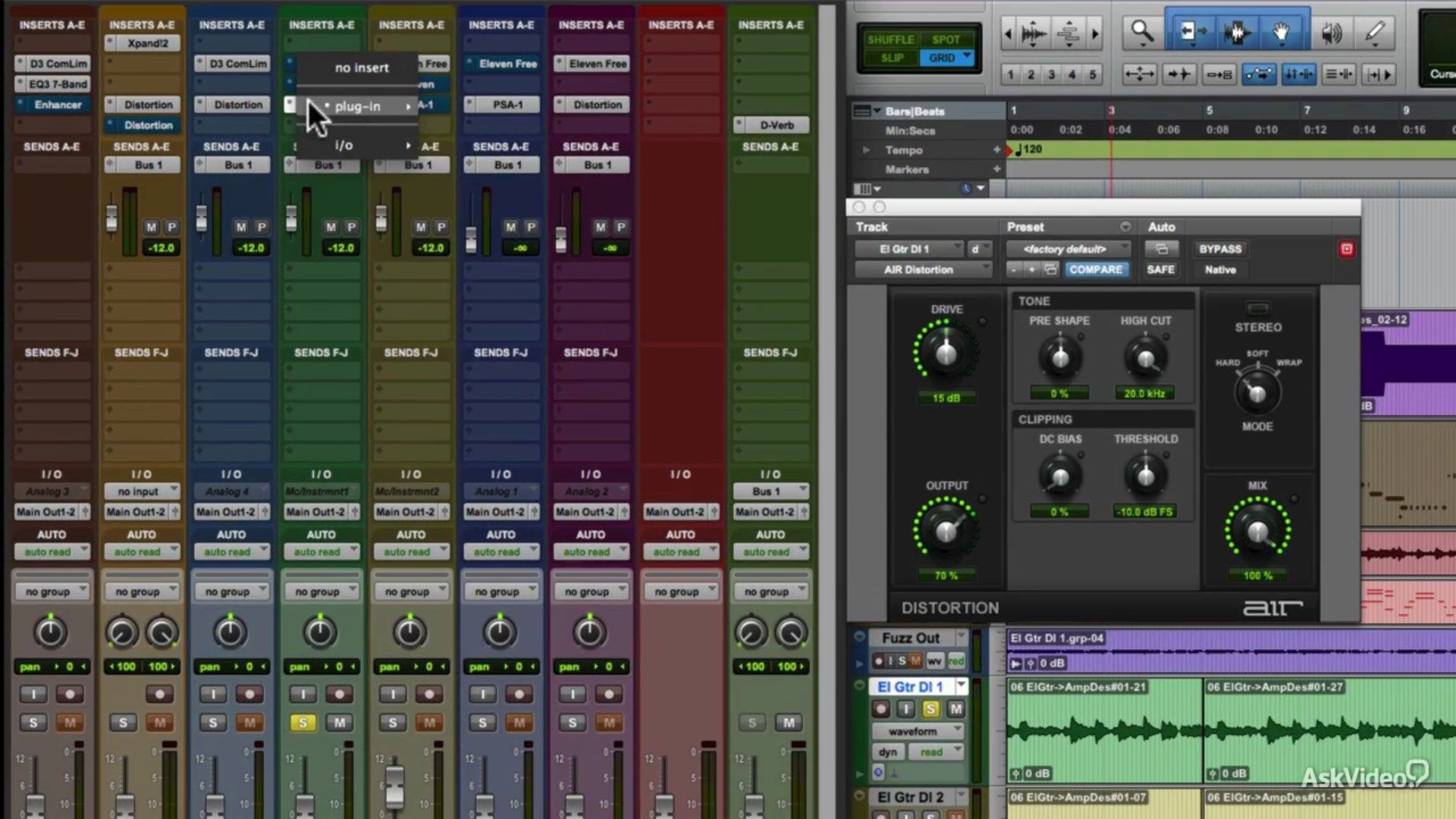The height and width of the screenshot is (819, 1456).
Task: Enable SPOT edit mode
Action: coord(946,39)
